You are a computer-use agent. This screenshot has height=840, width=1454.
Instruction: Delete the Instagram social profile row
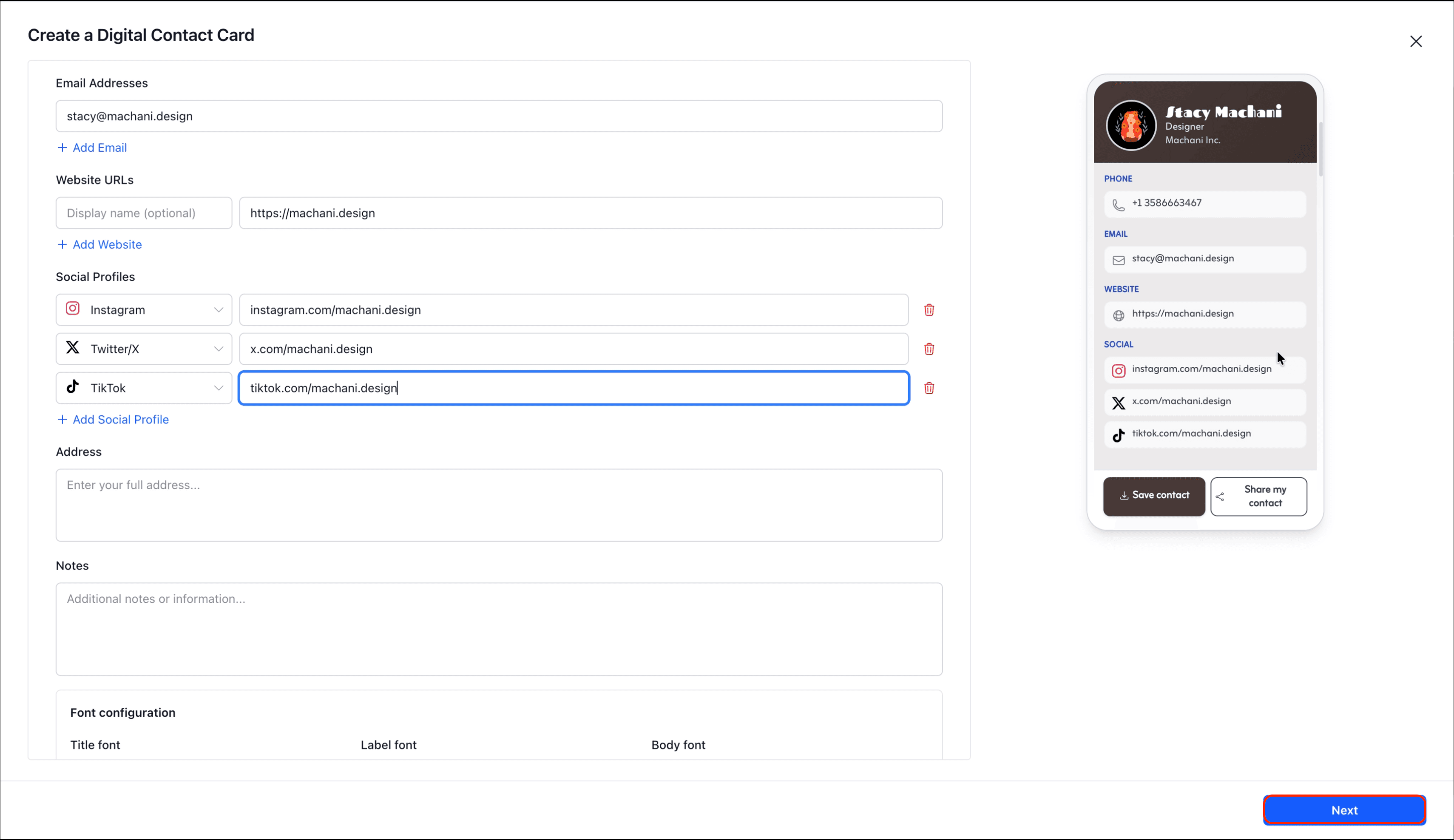click(929, 310)
